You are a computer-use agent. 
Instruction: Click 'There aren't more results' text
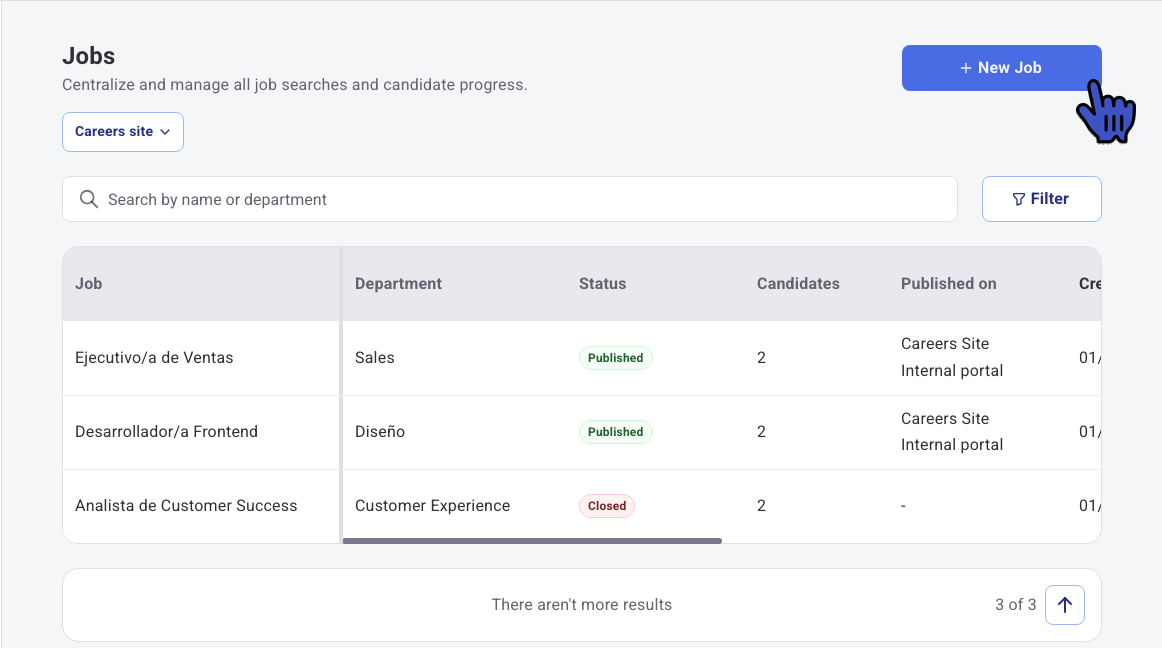[x=582, y=605]
